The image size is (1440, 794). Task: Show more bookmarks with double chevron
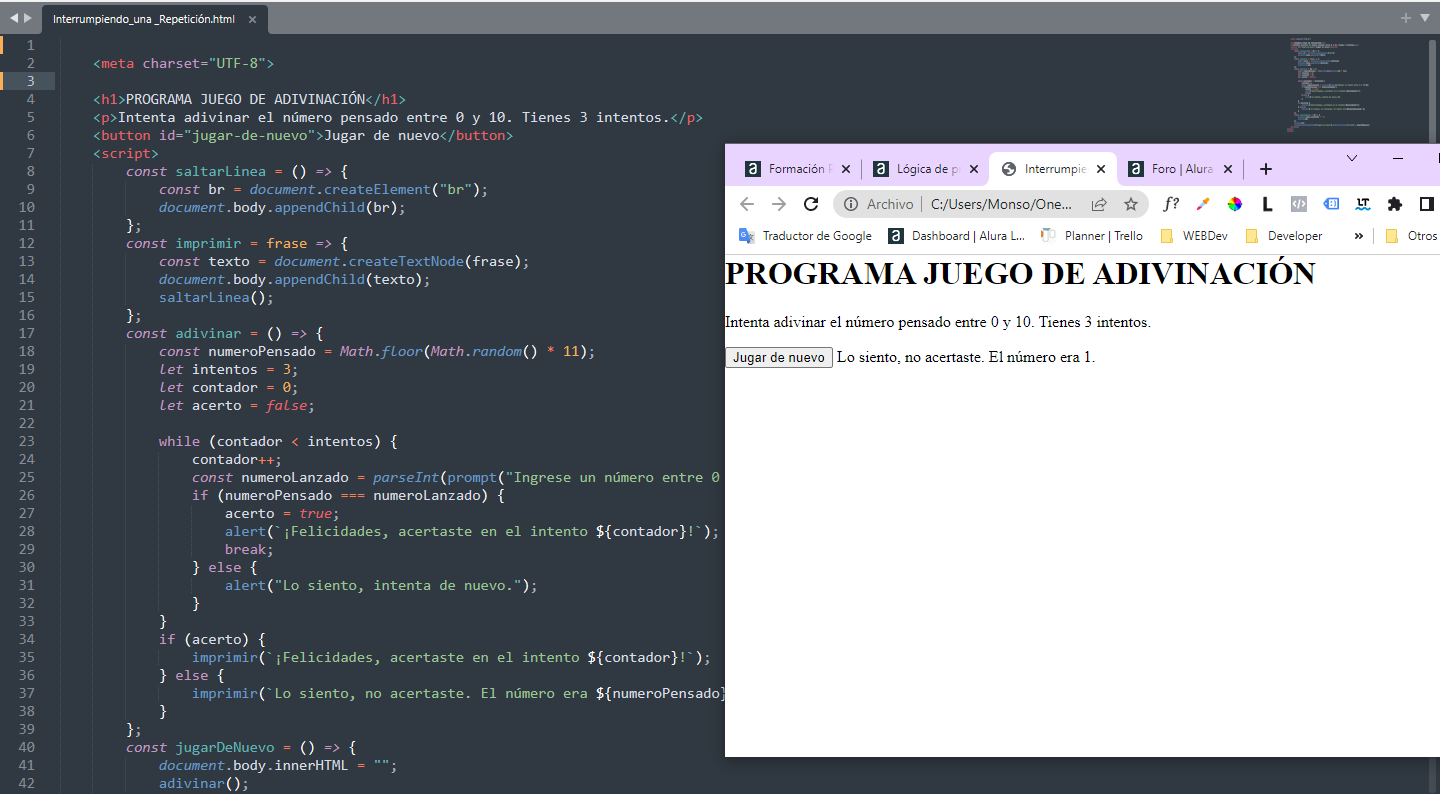point(1358,236)
